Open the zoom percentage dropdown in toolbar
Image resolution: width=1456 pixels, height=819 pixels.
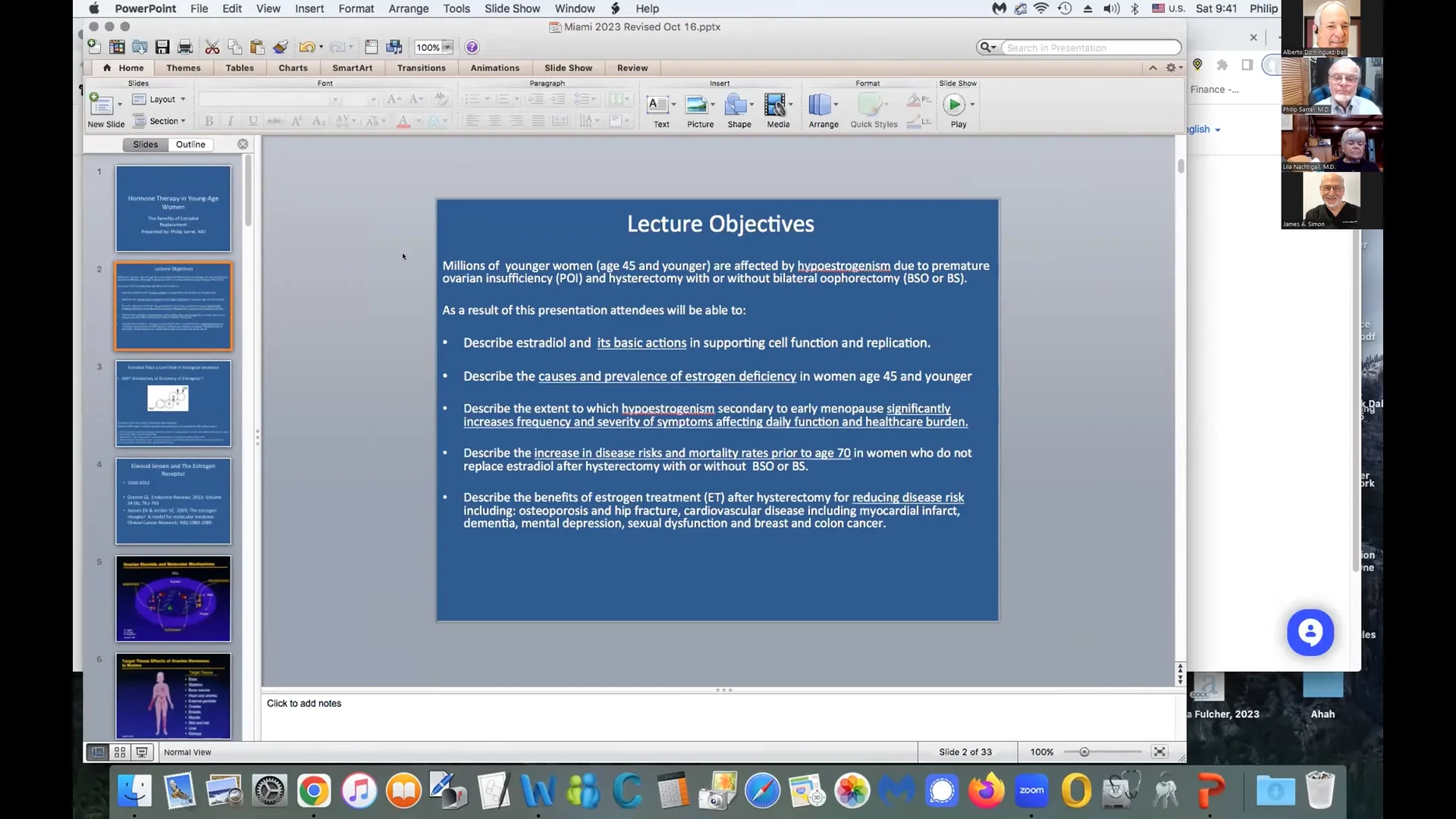coord(447,47)
